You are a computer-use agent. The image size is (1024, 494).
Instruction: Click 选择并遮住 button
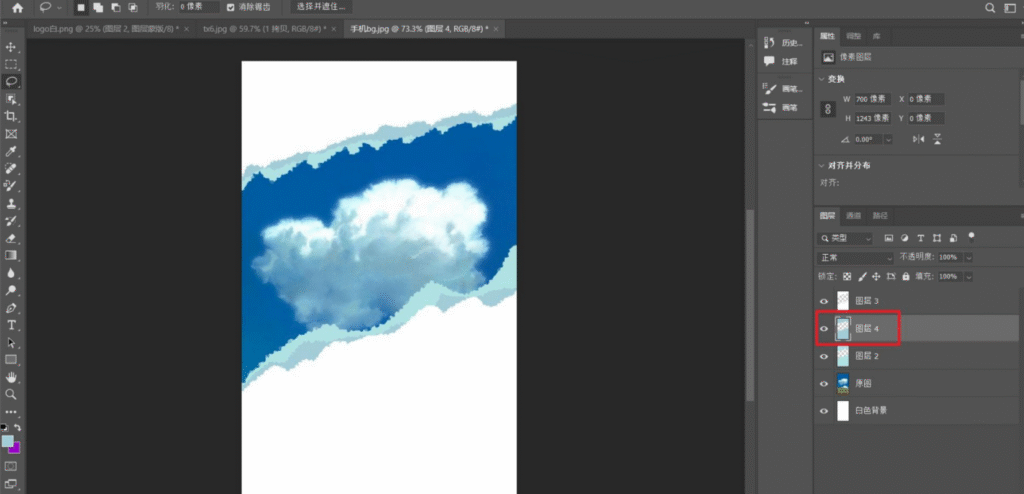tap(321, 7)
